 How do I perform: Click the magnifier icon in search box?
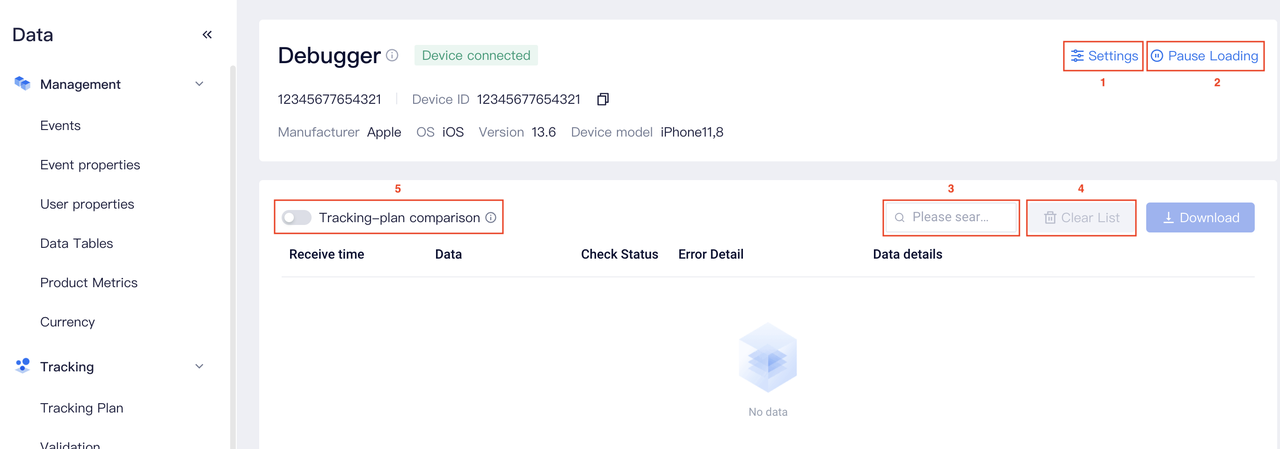(900, 218)
